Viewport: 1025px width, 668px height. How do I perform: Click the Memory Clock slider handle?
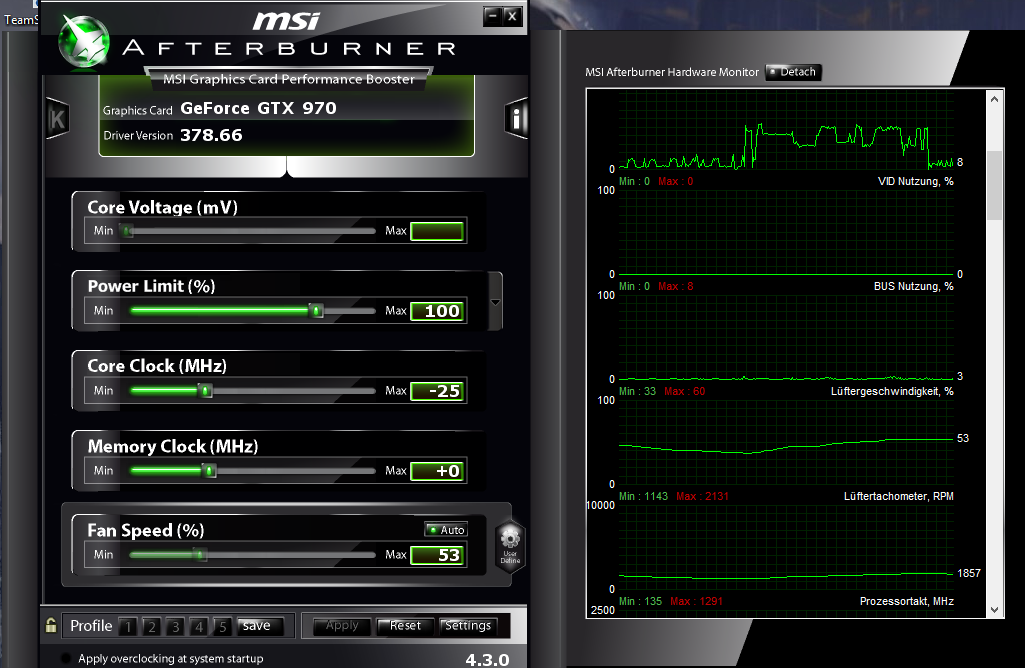point(209,471)
